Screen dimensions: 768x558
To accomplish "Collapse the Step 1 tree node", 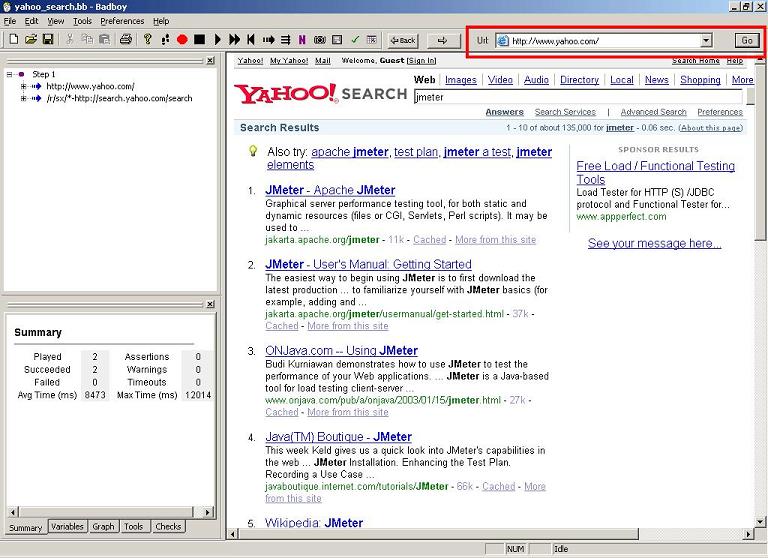I will [x=9, y=74].
